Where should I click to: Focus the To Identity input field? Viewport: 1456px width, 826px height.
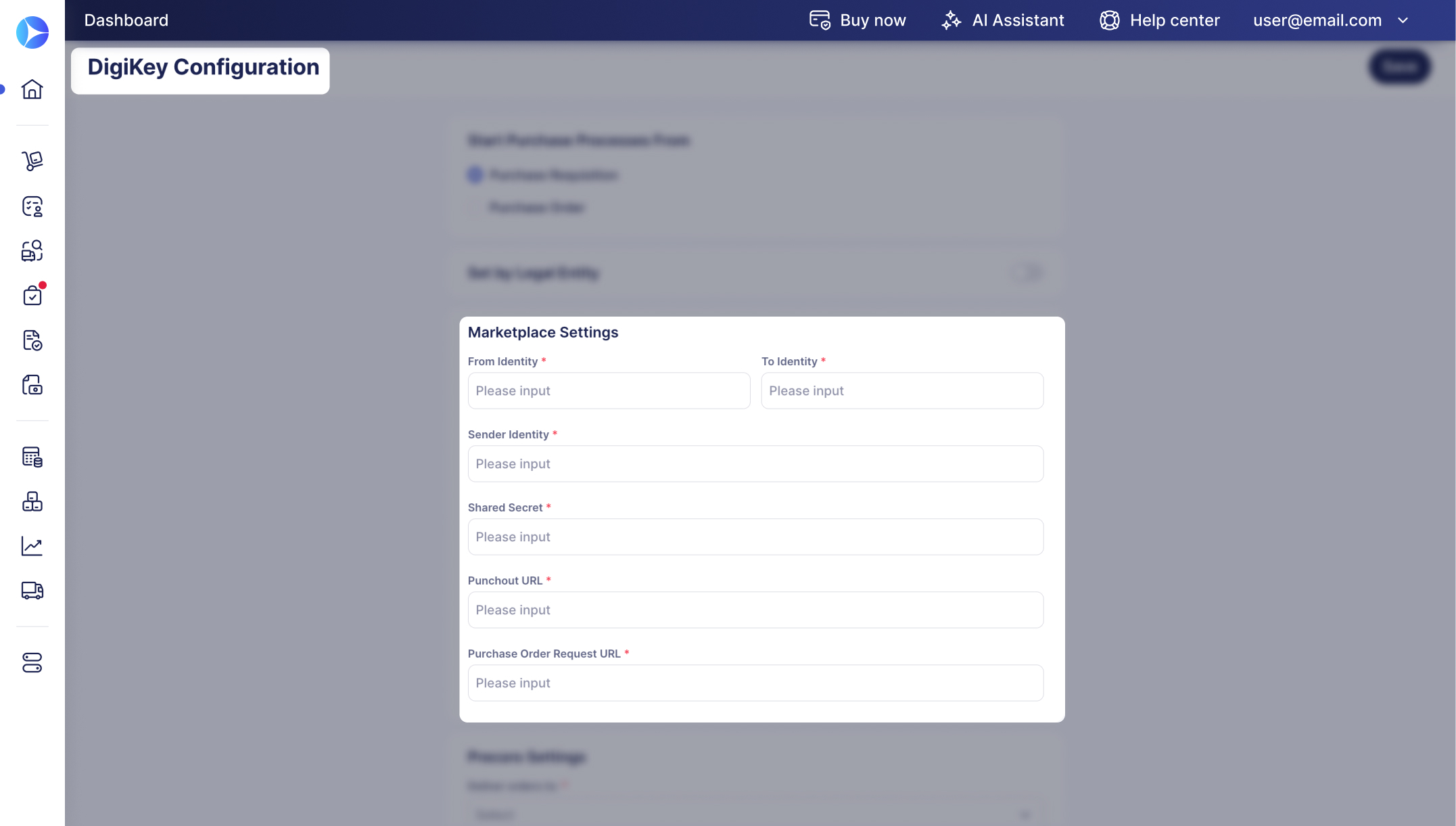[902, 390]
